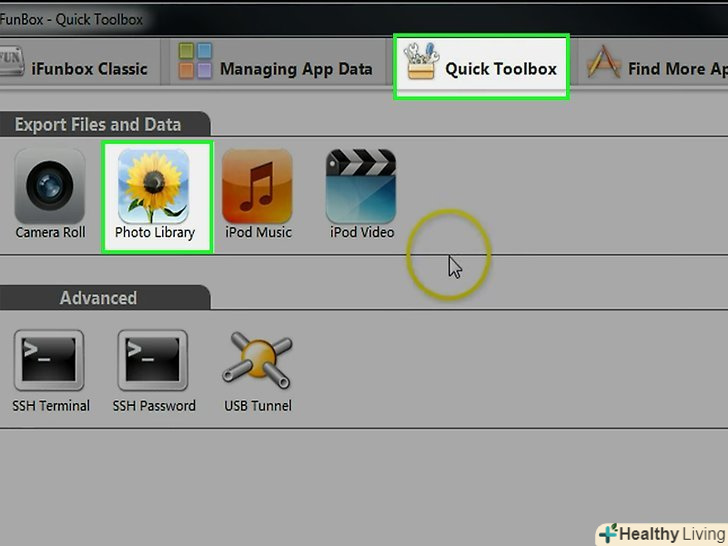Choose the SSH Password tool icon

click(153, 360)
